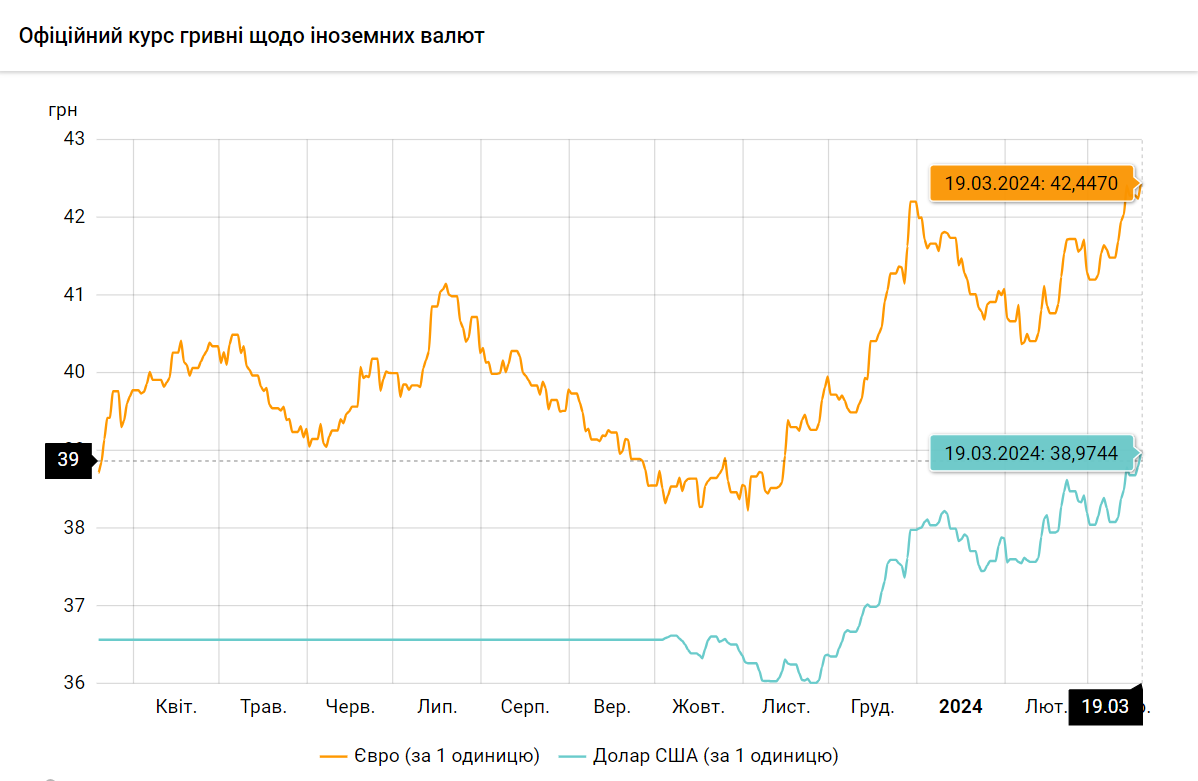Viewport: 1198px width, 781px height.
Task: Click the Груд. month label
Action: (872, 707)
